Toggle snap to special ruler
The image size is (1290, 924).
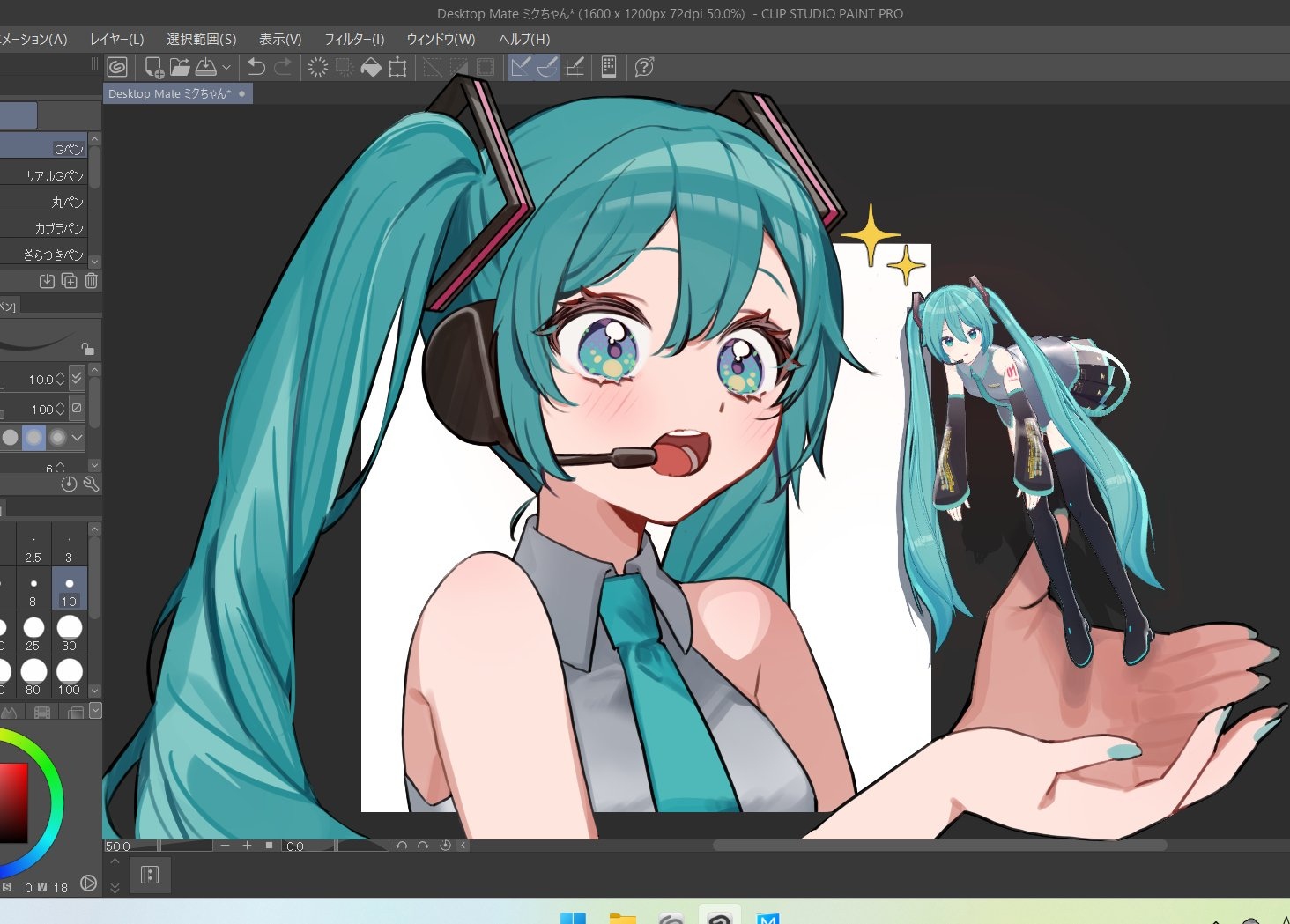click(x=547, y=67)
